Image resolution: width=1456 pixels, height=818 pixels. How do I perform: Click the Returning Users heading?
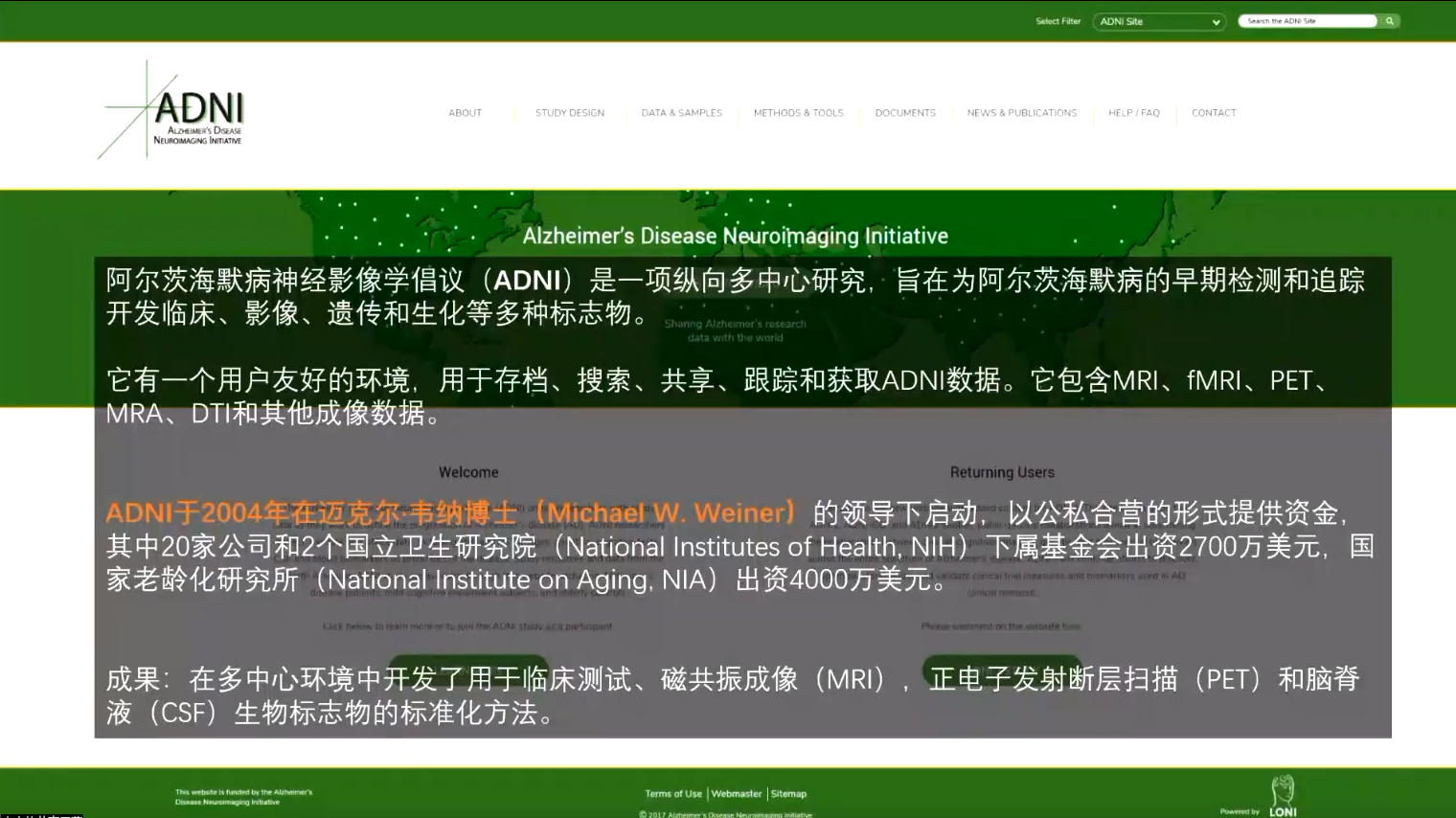(1002, 472)
